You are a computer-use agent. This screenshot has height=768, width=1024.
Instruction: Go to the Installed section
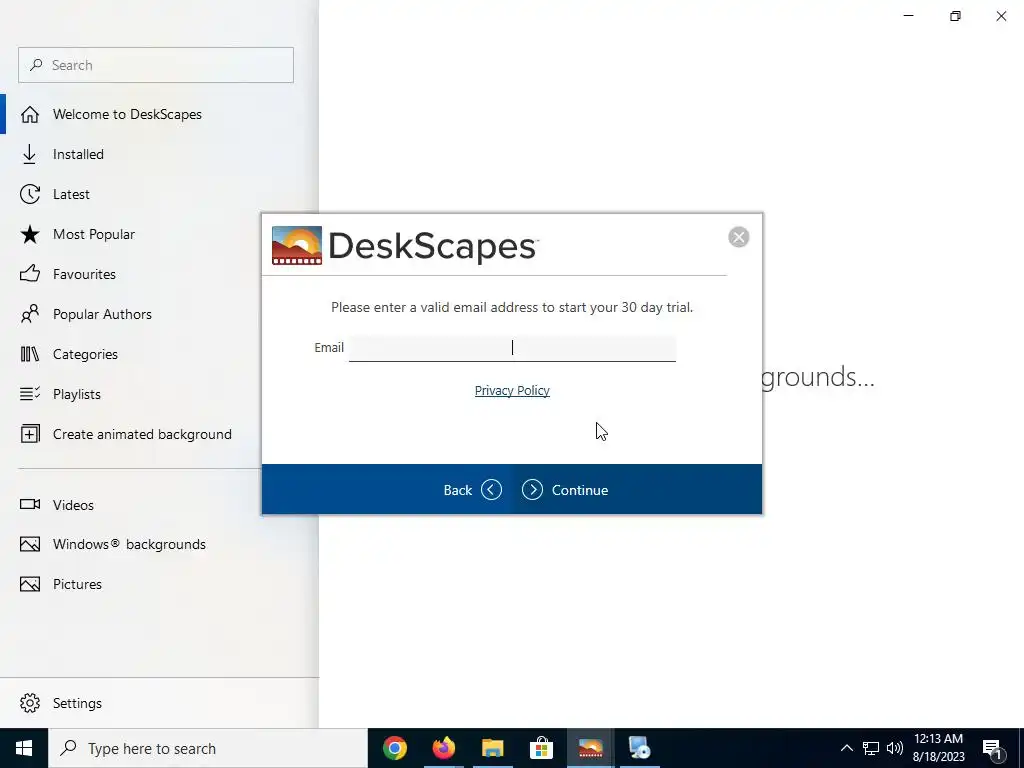(x=78, y=154)
